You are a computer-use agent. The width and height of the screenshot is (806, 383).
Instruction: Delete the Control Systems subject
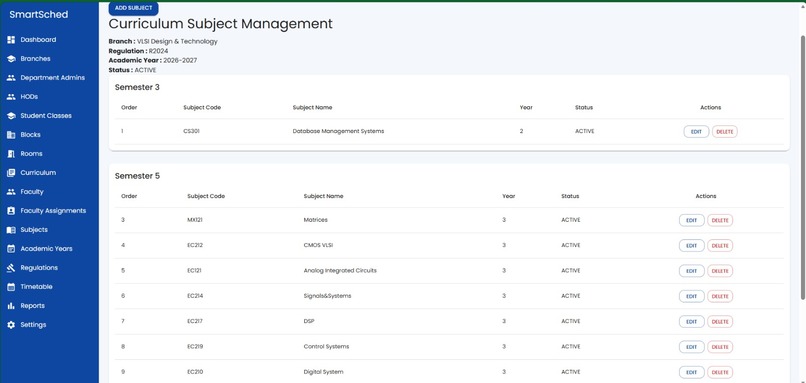[x=720, y=347]
